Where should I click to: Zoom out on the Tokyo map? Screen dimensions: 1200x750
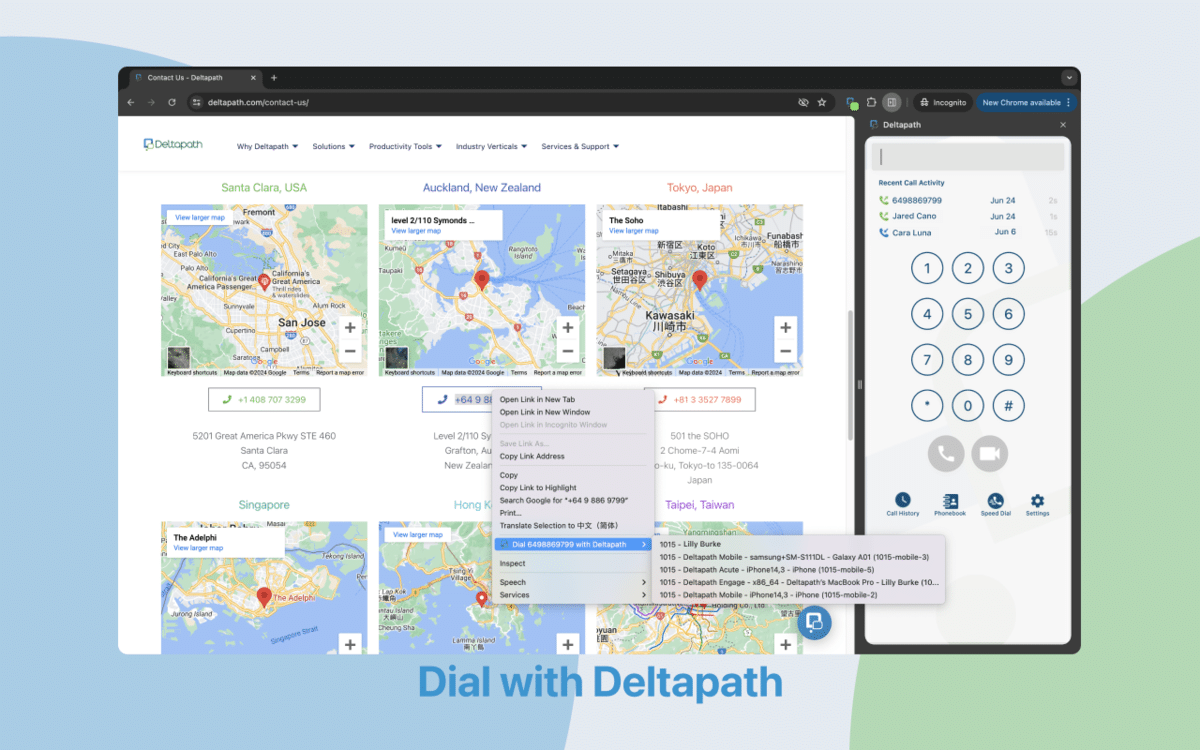[x=786, y=351]
